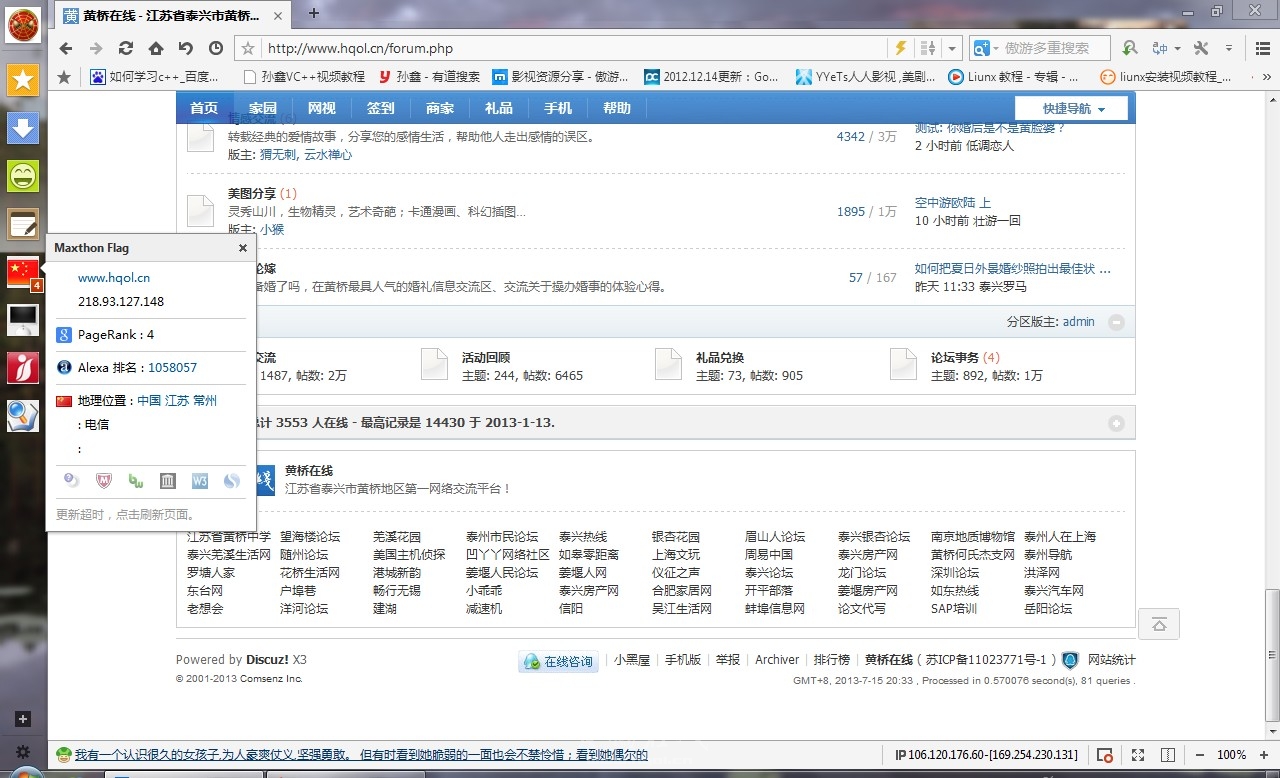Click the monitor sidebar icon
Viewport: 1280px width, 778px height.
(x=23, y=321)
